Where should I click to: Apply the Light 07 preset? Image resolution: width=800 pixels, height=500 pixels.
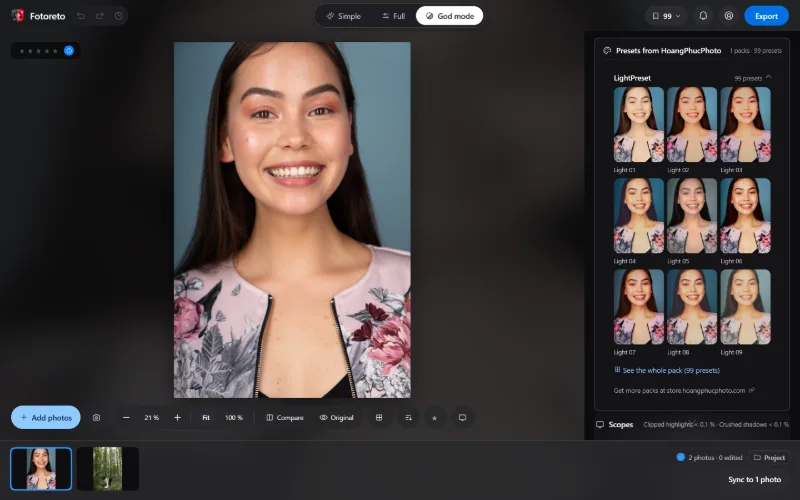[639, 307]
